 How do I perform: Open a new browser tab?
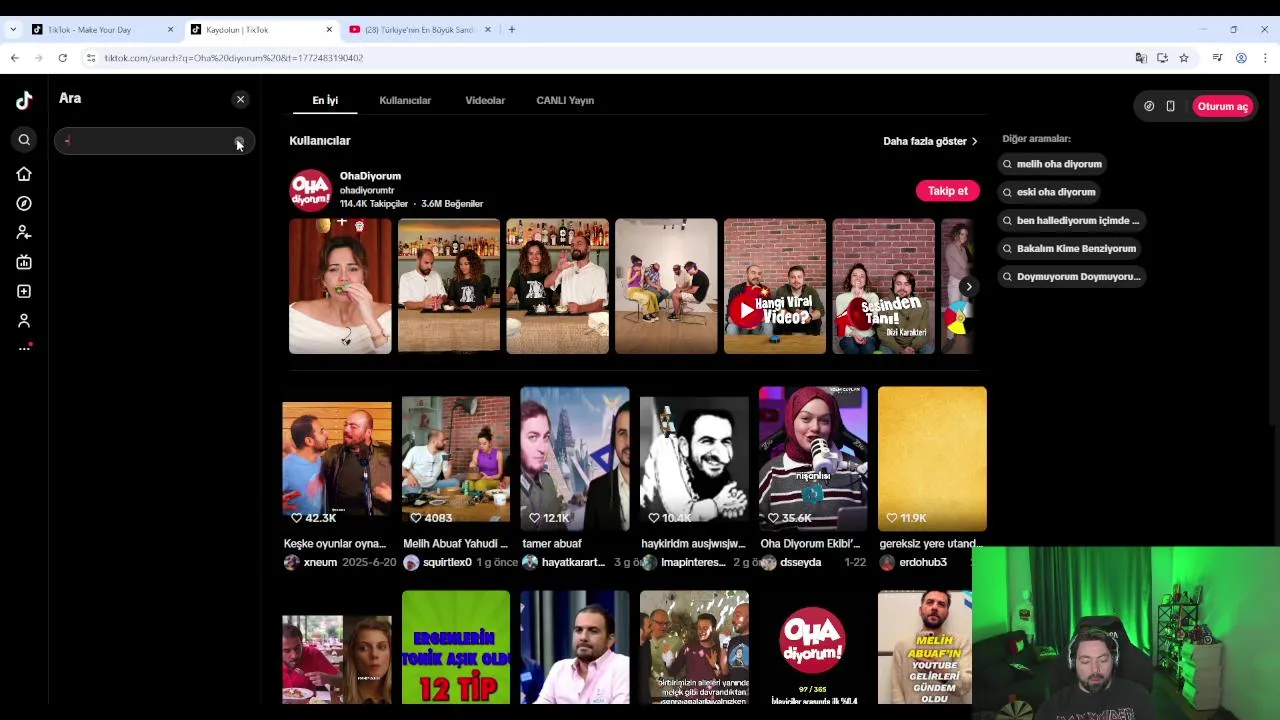pos(512,30)
